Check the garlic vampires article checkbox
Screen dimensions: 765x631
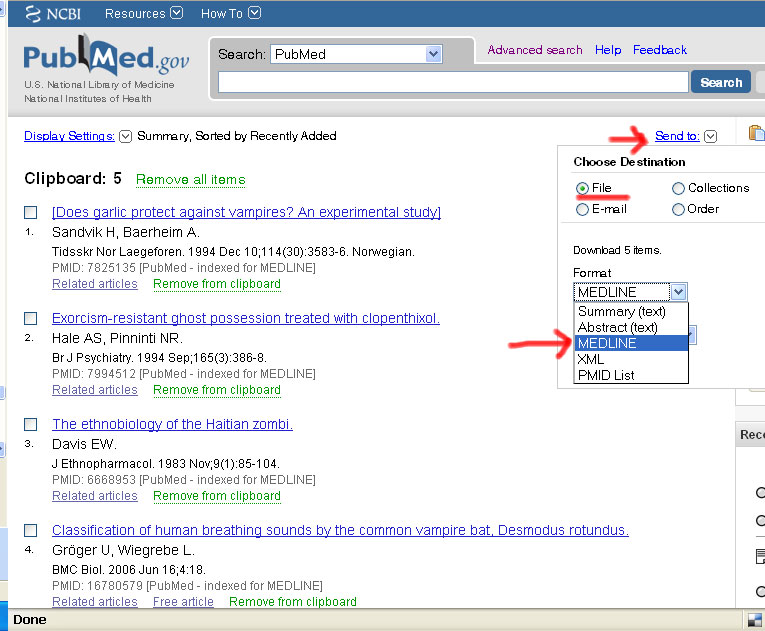30,212
